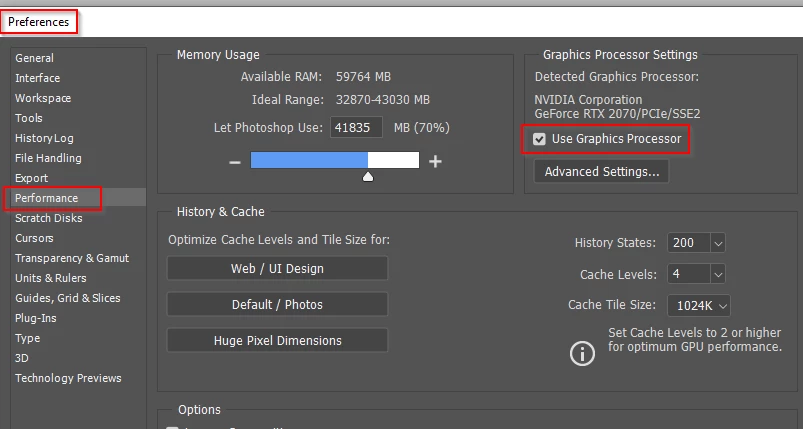803x429 pixels.
Task: Expand the Cache Levels dropdown arrow
Action: [718, 274]
